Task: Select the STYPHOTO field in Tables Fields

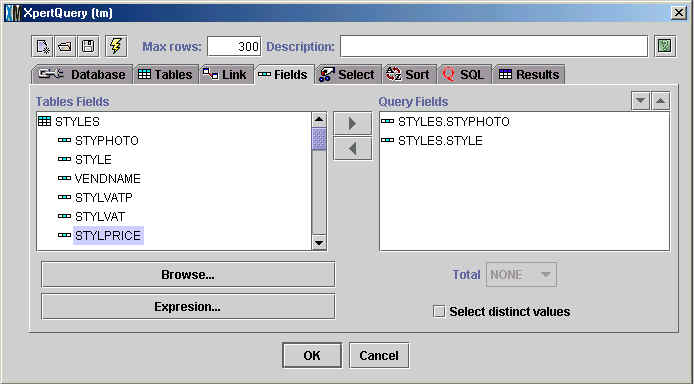Action: pos(107,140)
